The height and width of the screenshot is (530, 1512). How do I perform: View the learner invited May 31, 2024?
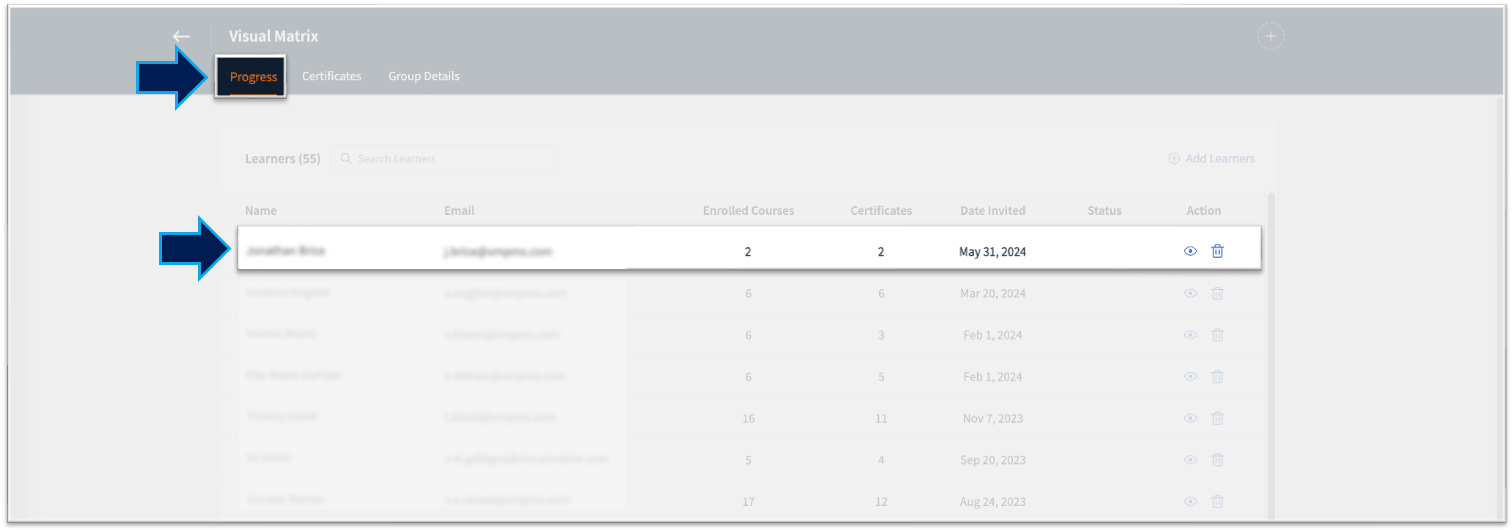1190,252
